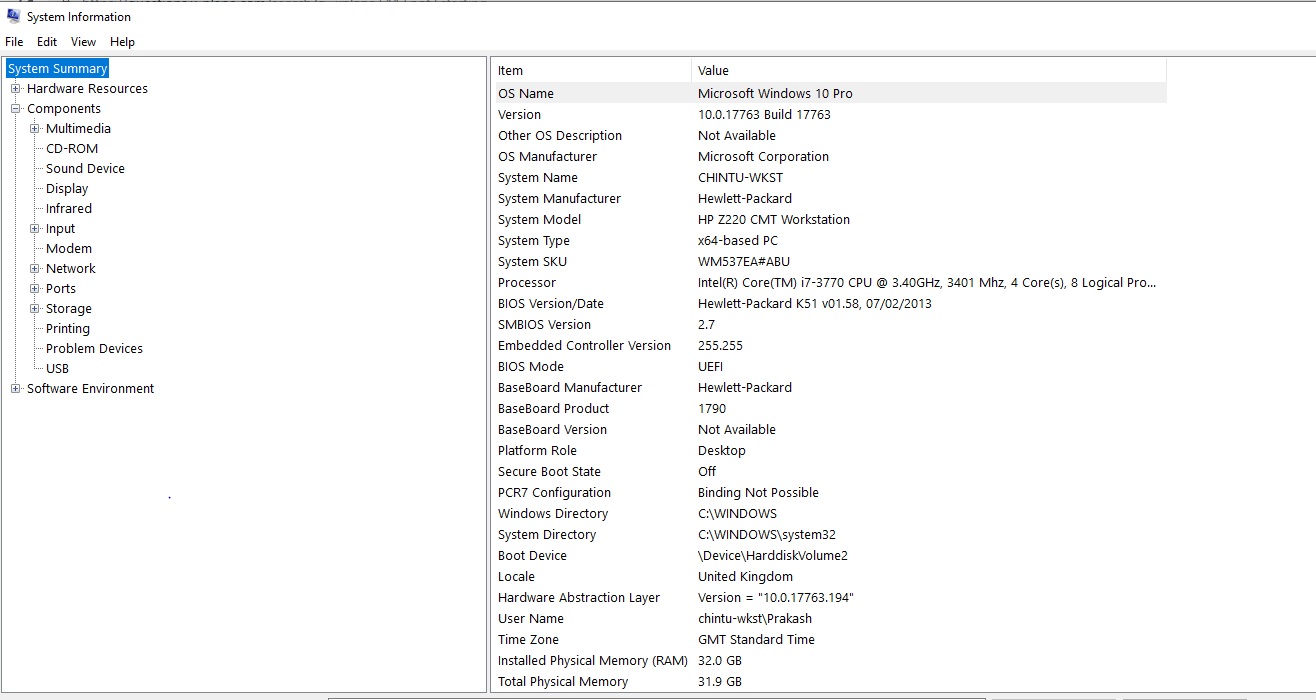Expand the Network node
Viewport: 1316px width, 700px height.
tap(35, 269)
